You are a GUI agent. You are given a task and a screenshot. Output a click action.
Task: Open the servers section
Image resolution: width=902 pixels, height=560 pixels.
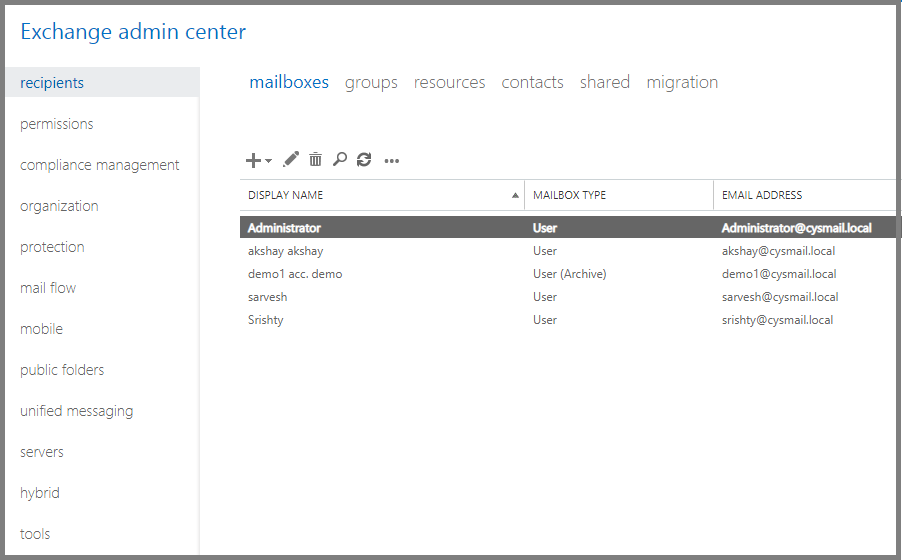(41, 452)
